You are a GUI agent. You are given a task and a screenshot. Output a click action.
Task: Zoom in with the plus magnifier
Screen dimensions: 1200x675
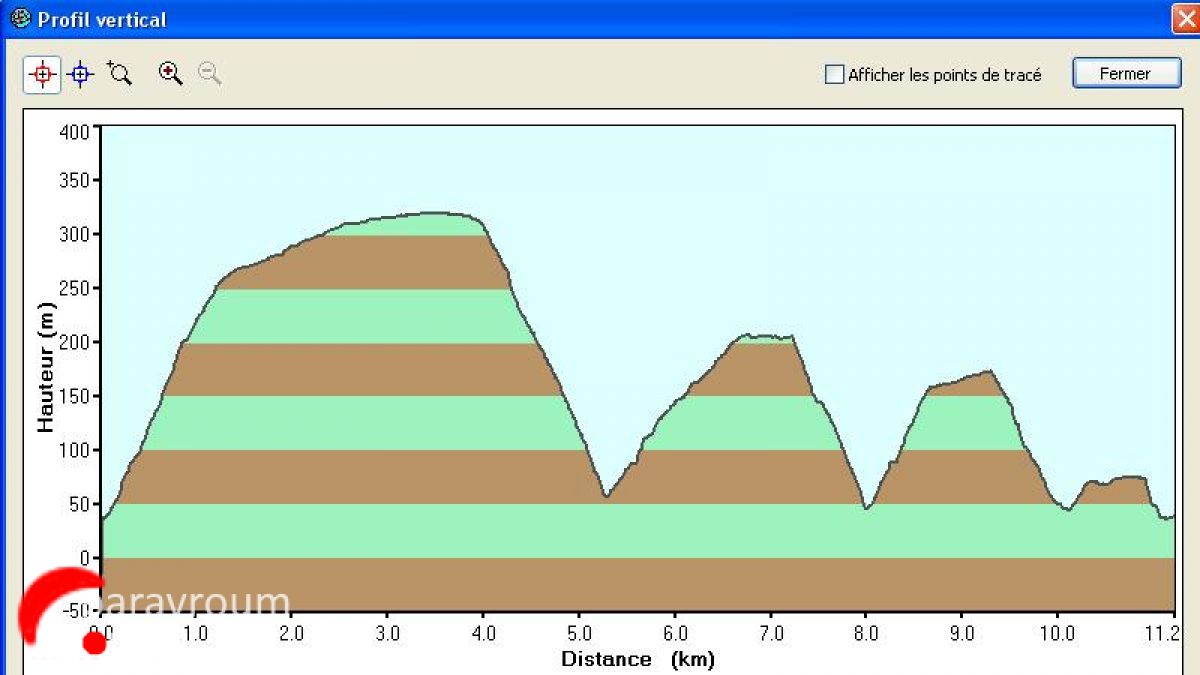click(171, 73)
